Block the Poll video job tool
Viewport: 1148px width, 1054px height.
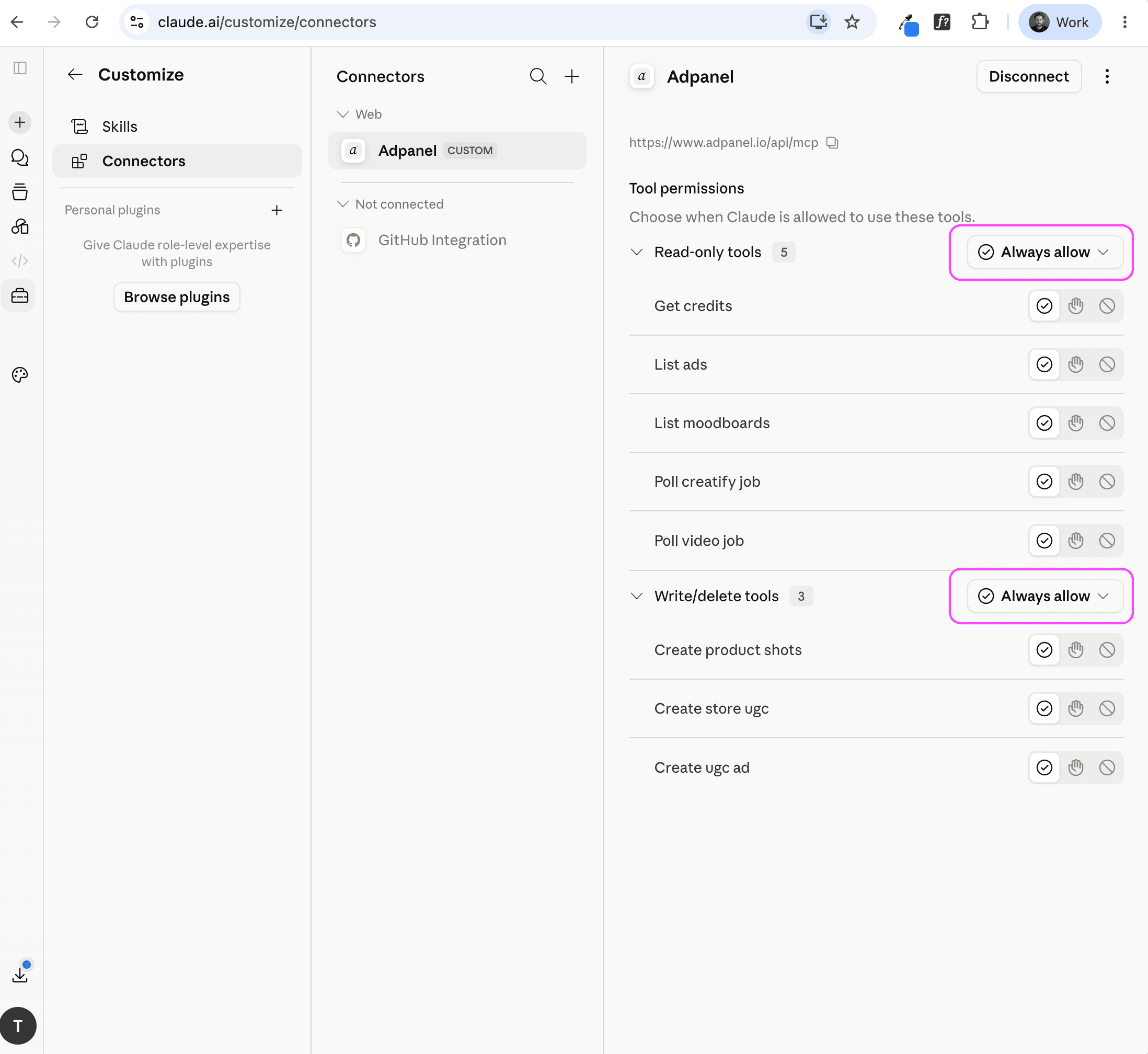(1107, 541)
